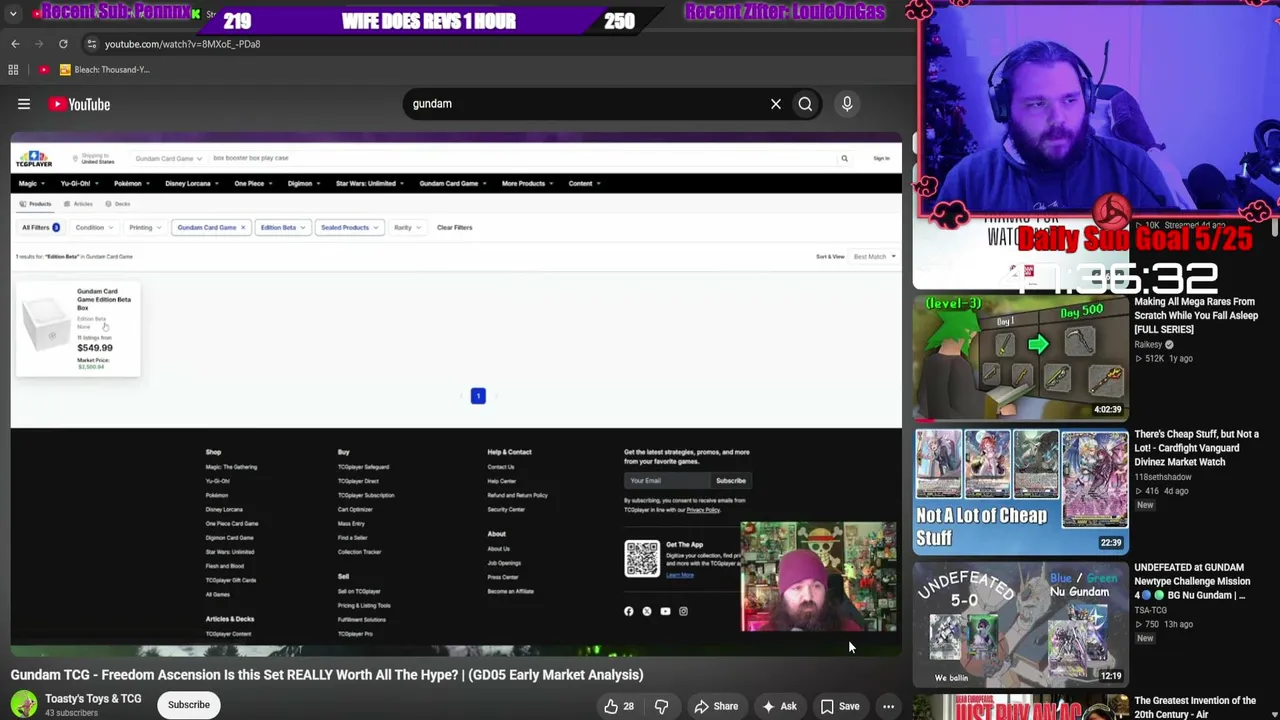This screenshot has width=1280, height=720.
Task: Open the Printing filter dropdown
Action: coord(144,228)
